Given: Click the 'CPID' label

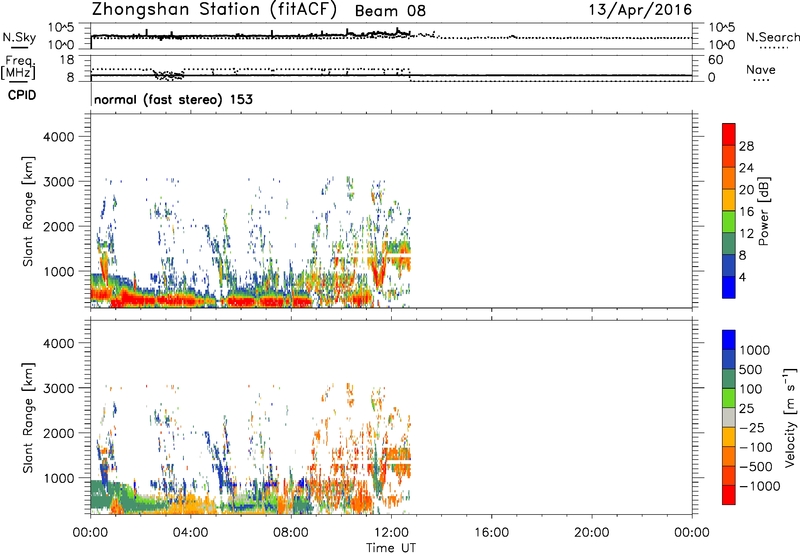Looking at the screenshot, I should [22, 95].
